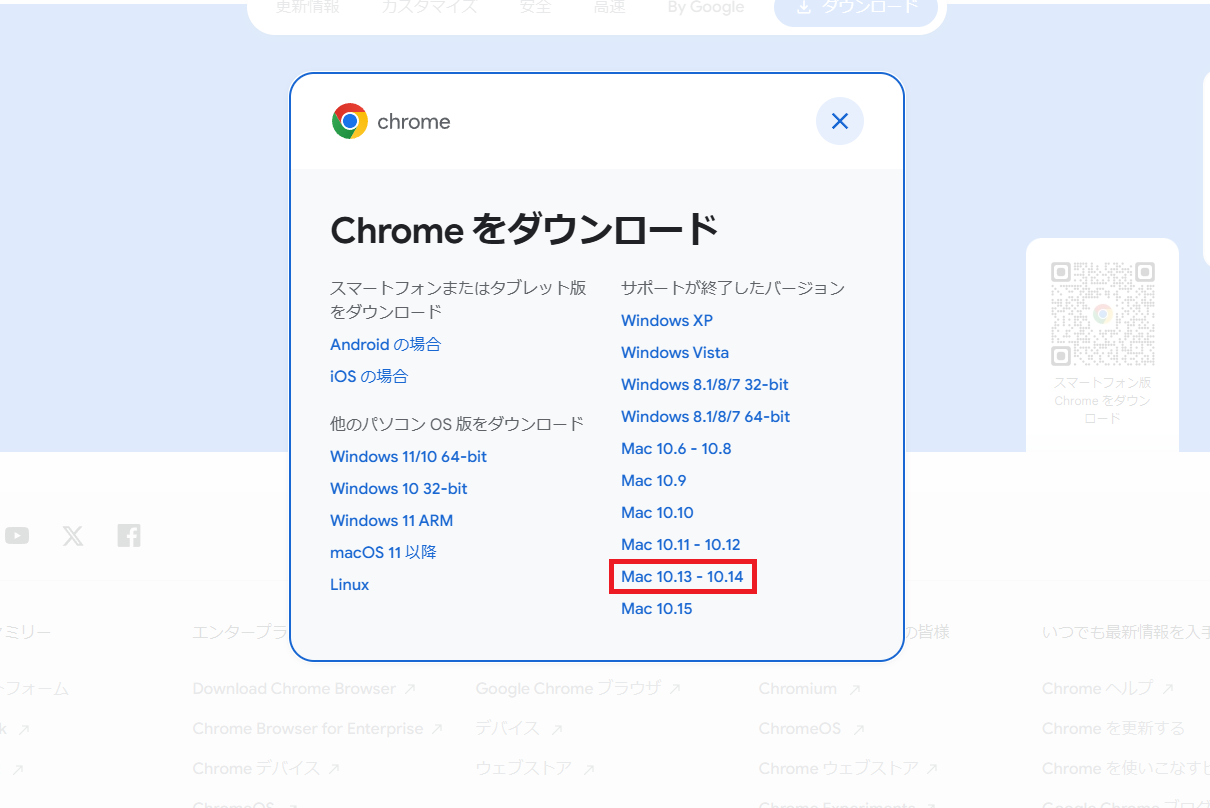Choose the Android の場合 link
The image size is (1210, 808).
385,344
